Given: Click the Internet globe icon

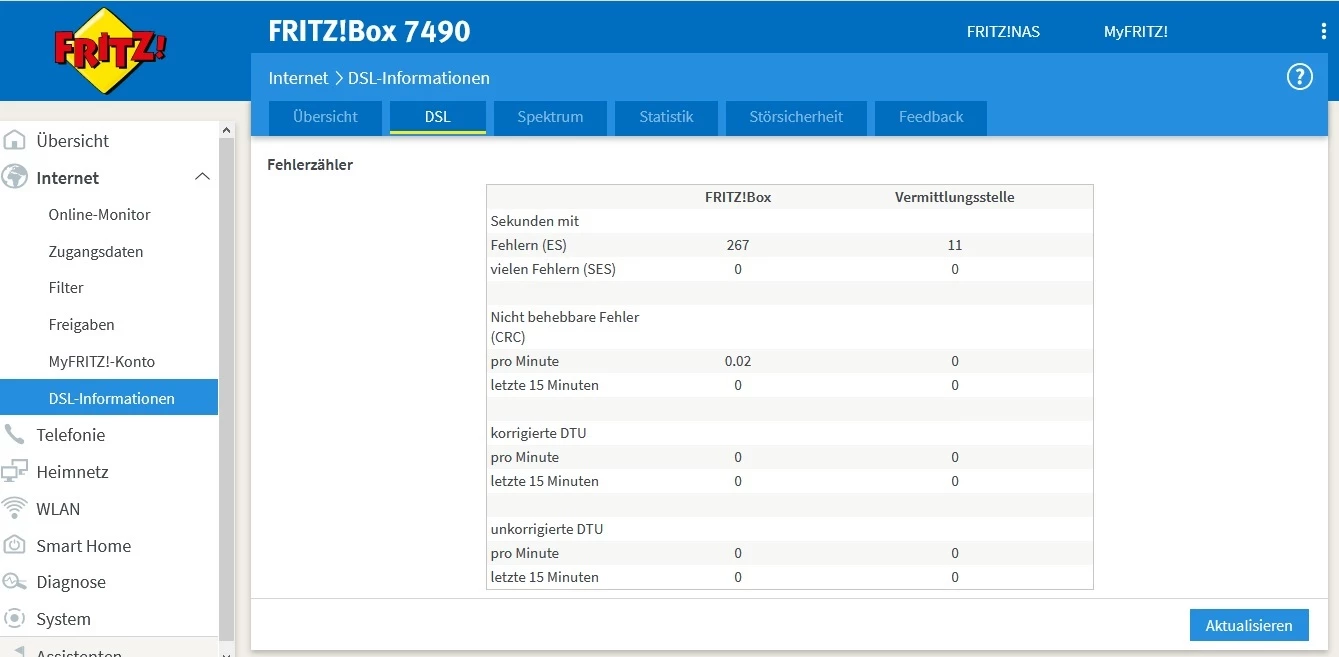Looking at the screenshot, I should pyautogui.click(x=14, y=178).
